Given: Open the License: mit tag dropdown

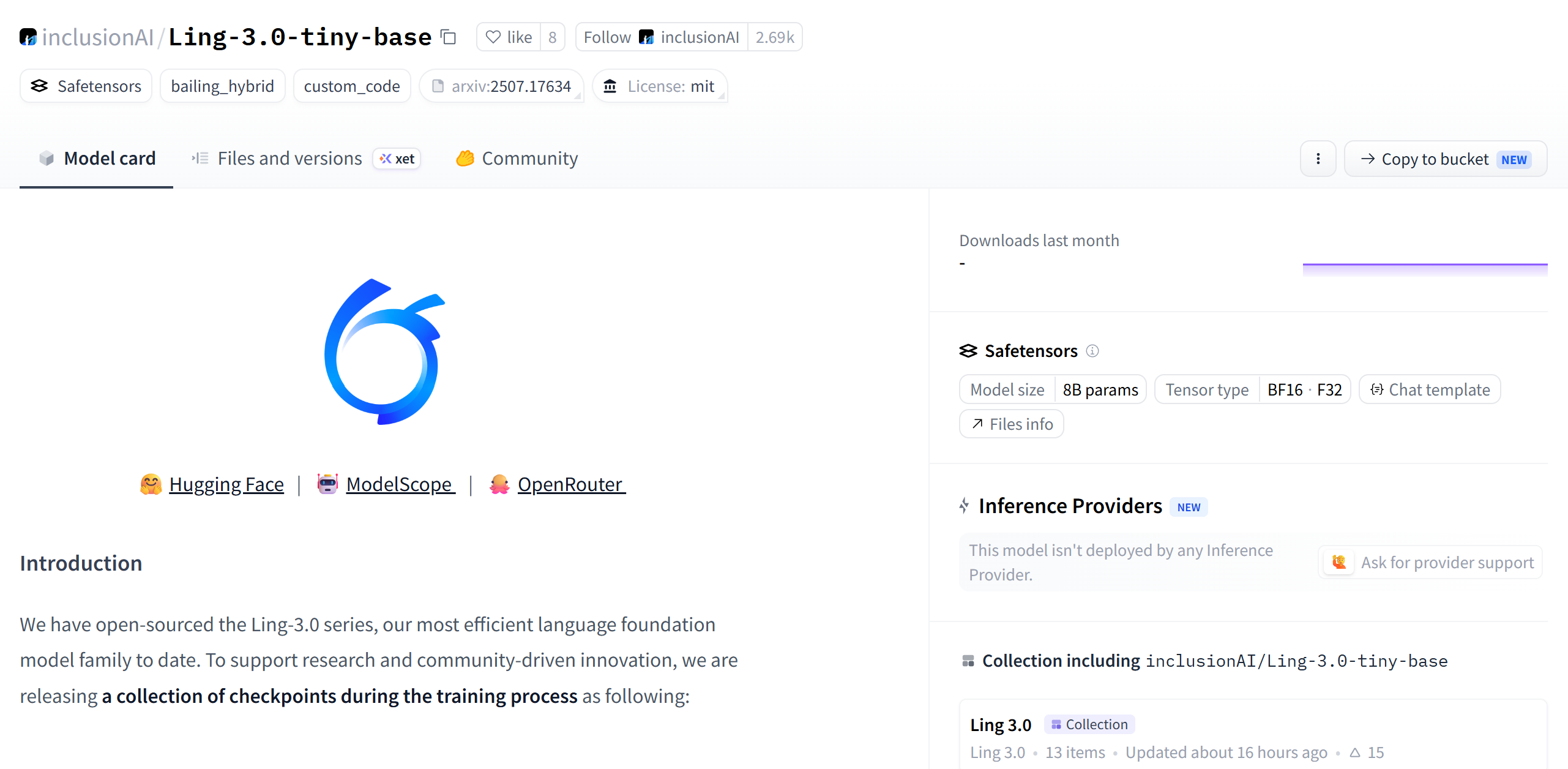Looking at the screenshot, I should (x=660, y=86).
